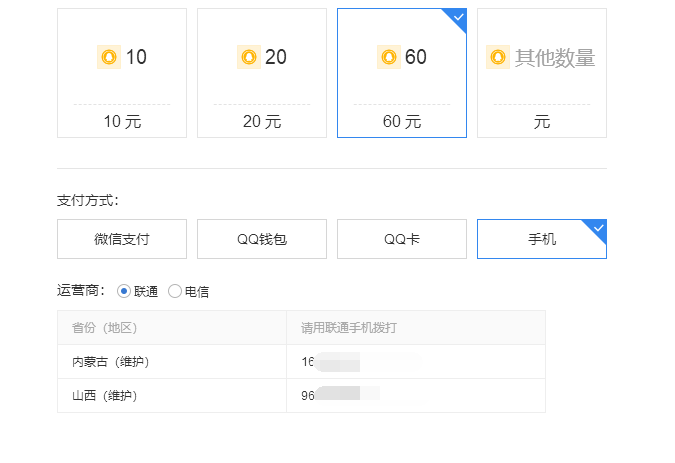
Task: Pick the 60 元 recharge card
Action: coord(402,73)
